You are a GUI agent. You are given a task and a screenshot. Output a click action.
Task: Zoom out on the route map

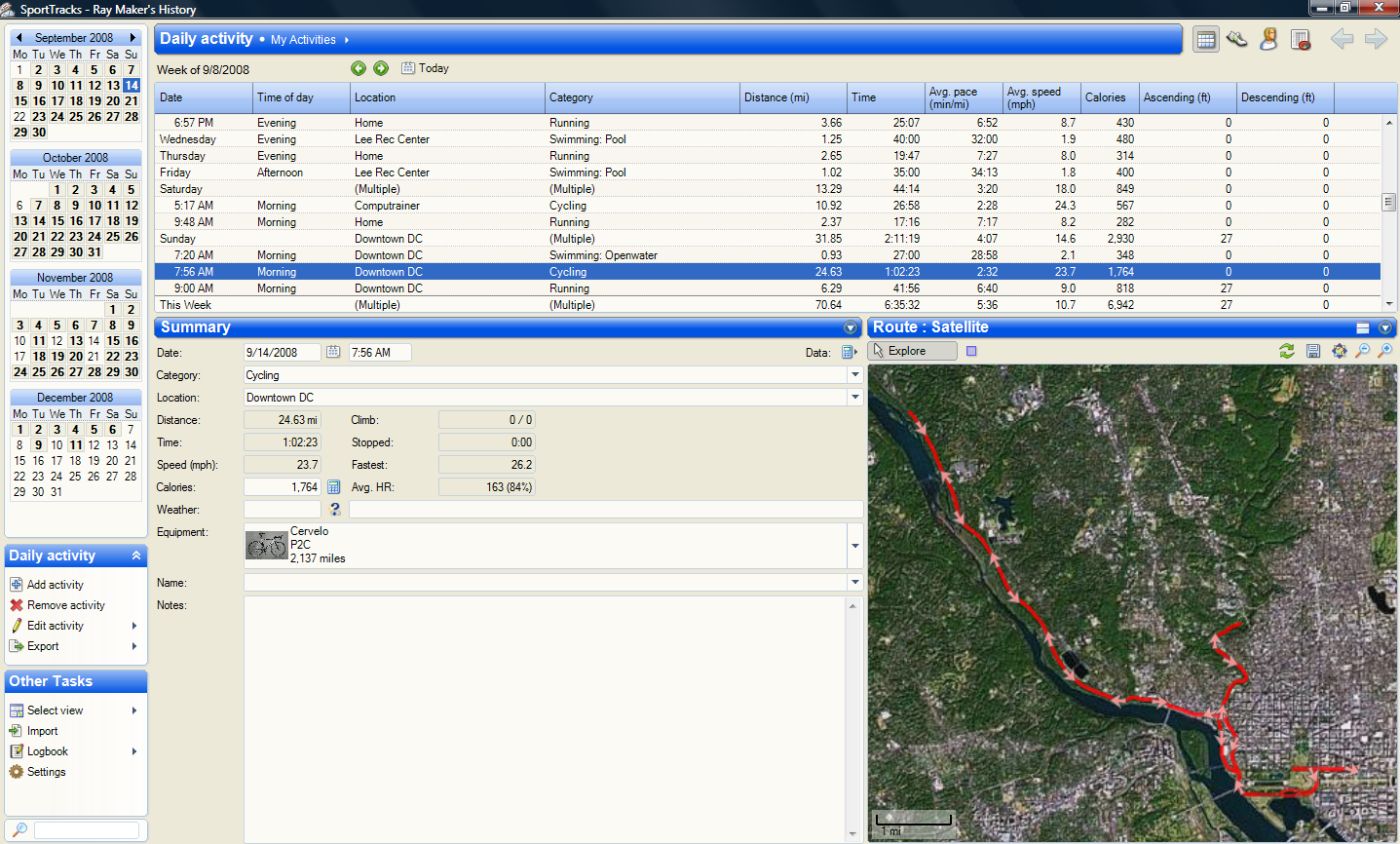pos(1363,351)
